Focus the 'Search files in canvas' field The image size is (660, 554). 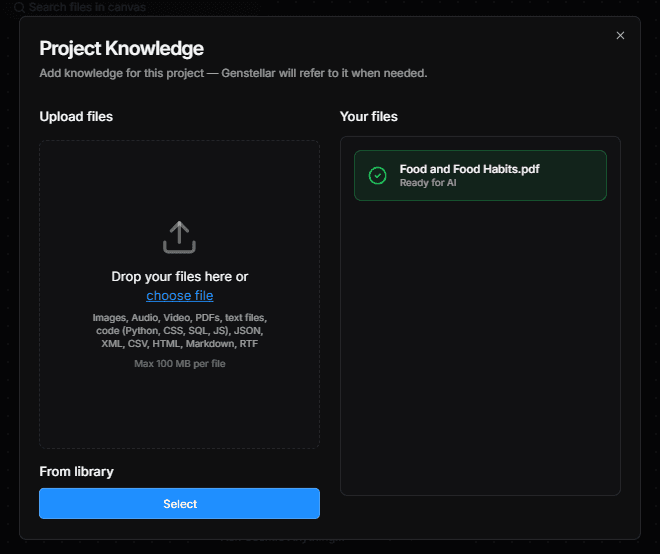pyautogui.click(x=87, y=7)
